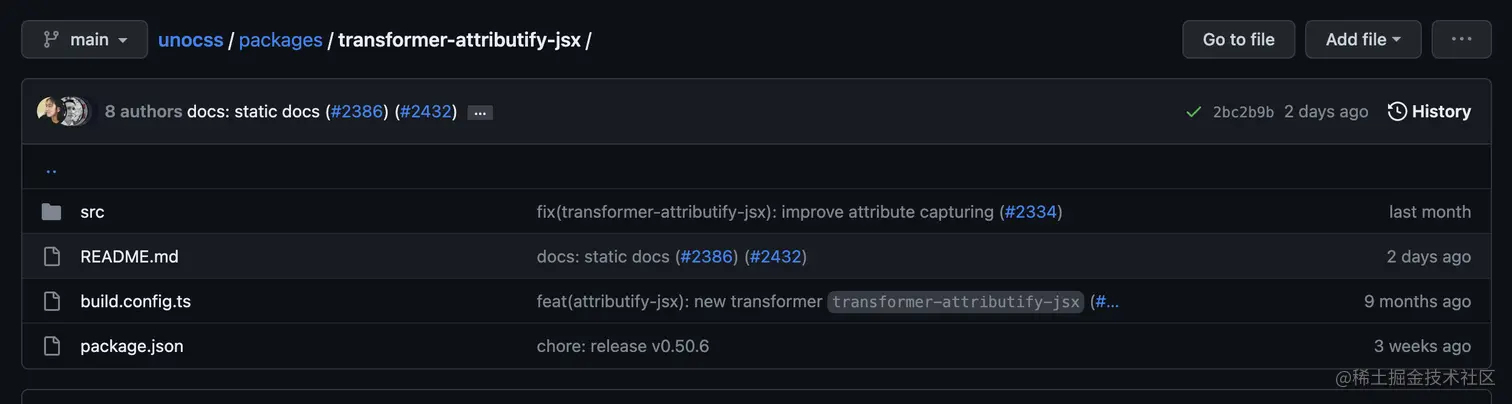
Task: Click the Go to file button
Action: [1238, 40]
